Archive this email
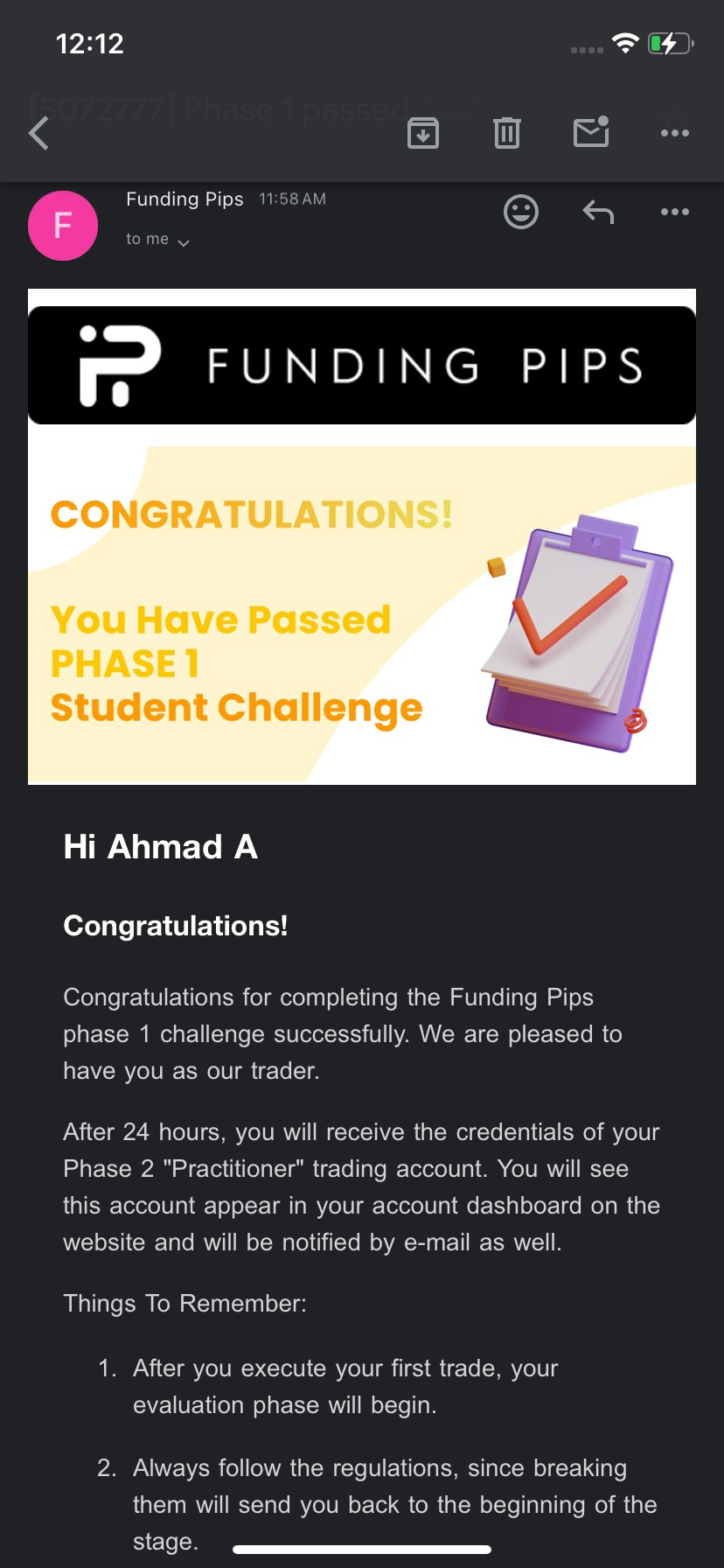The width and height of the screenshot is (724, 1568). 423,133
